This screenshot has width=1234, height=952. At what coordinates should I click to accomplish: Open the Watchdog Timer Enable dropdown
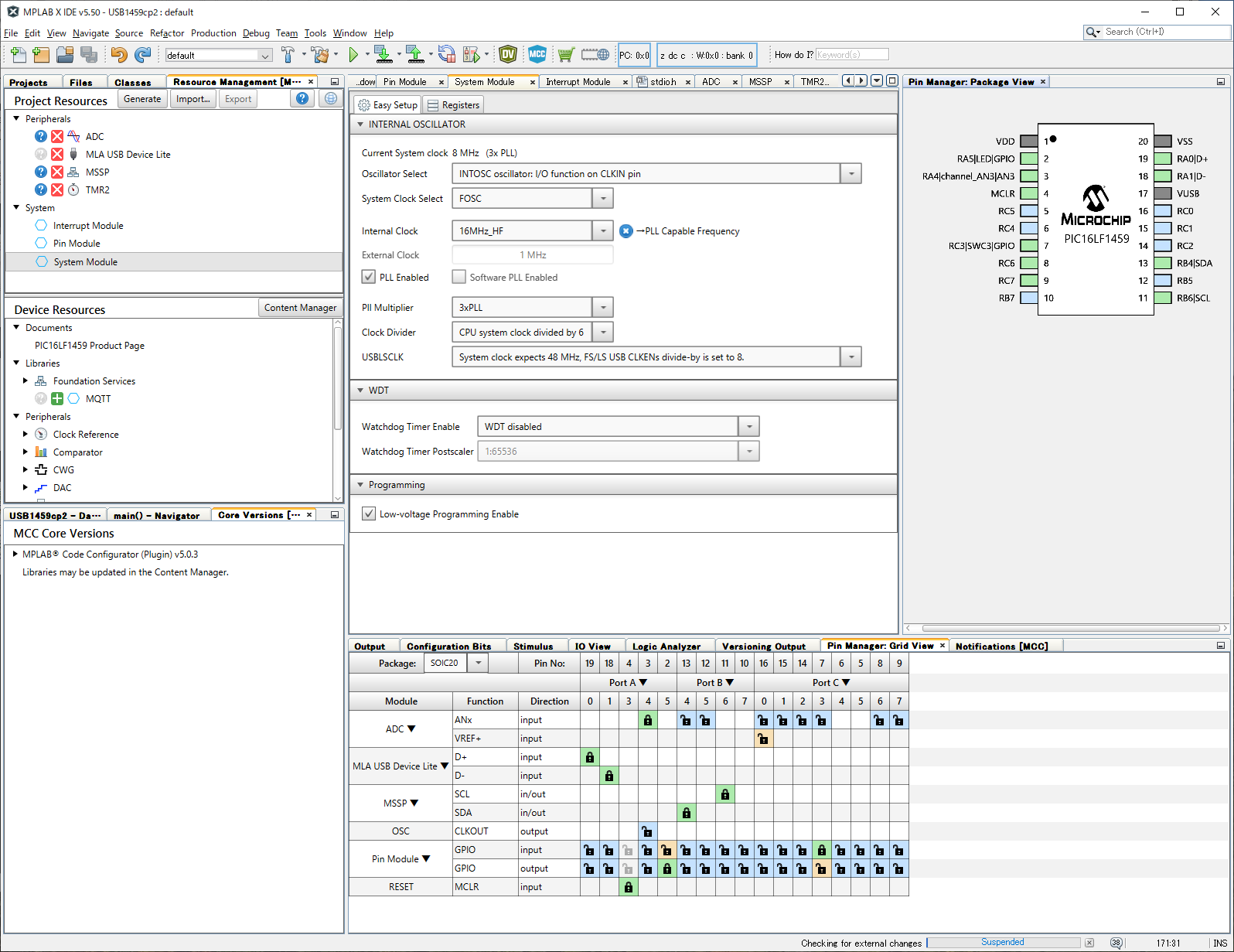(x=748, y=426)
